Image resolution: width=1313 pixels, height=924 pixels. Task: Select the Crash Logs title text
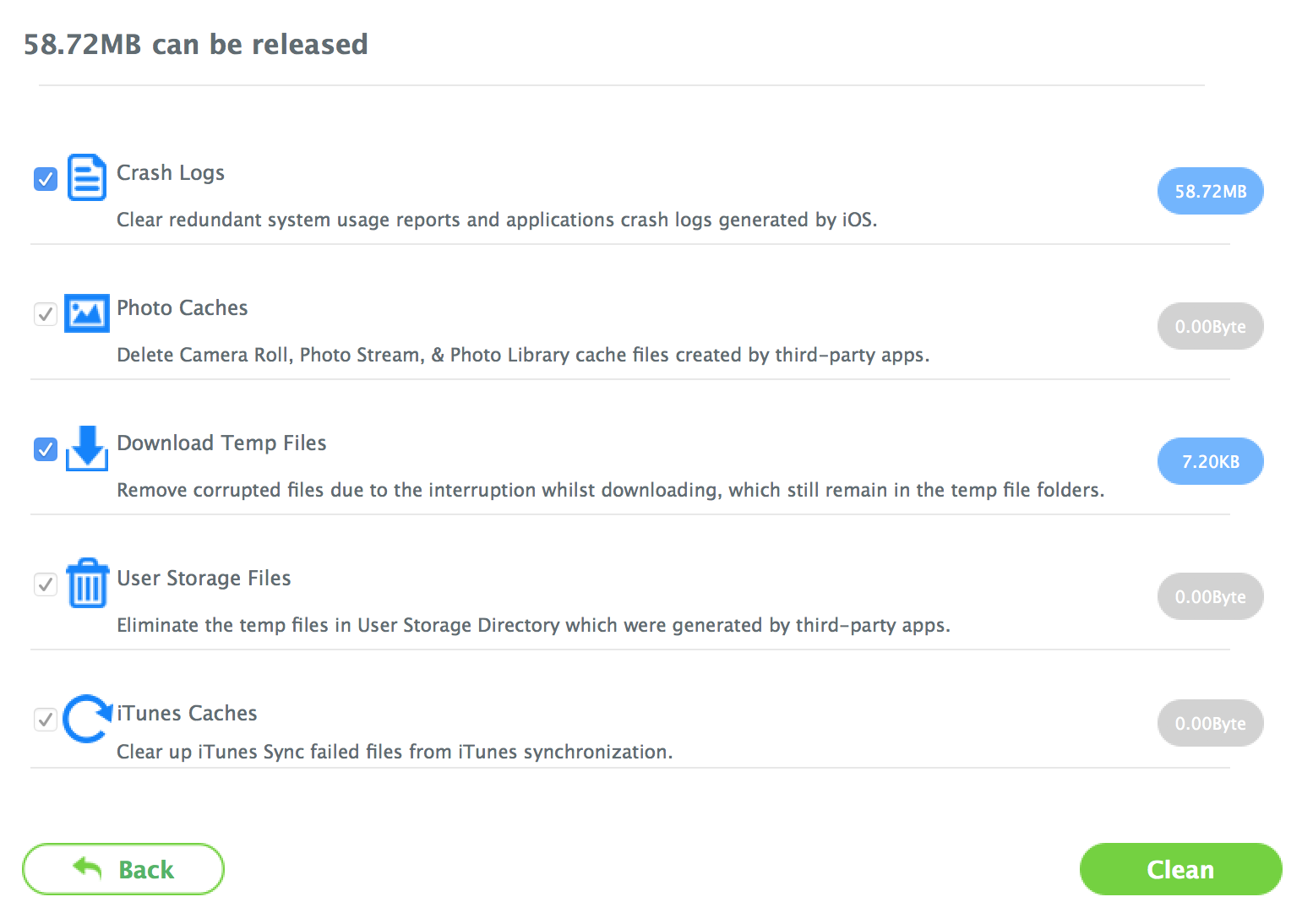tap(171, 173)
